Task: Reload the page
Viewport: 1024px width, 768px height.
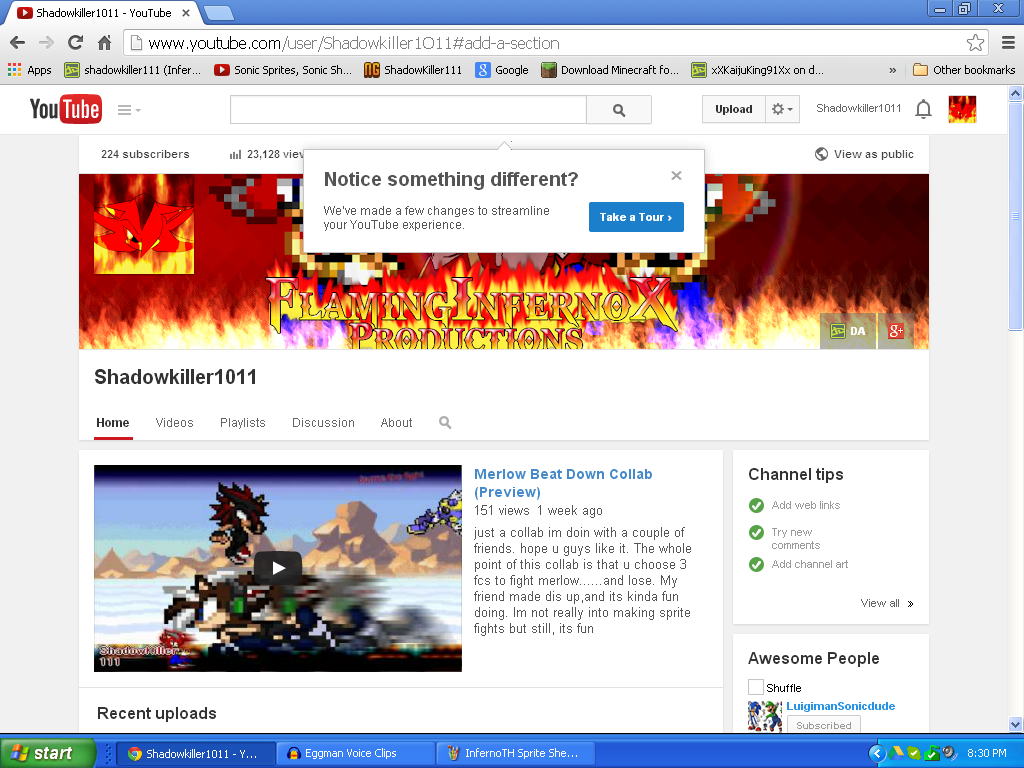Action: (75, 42)
